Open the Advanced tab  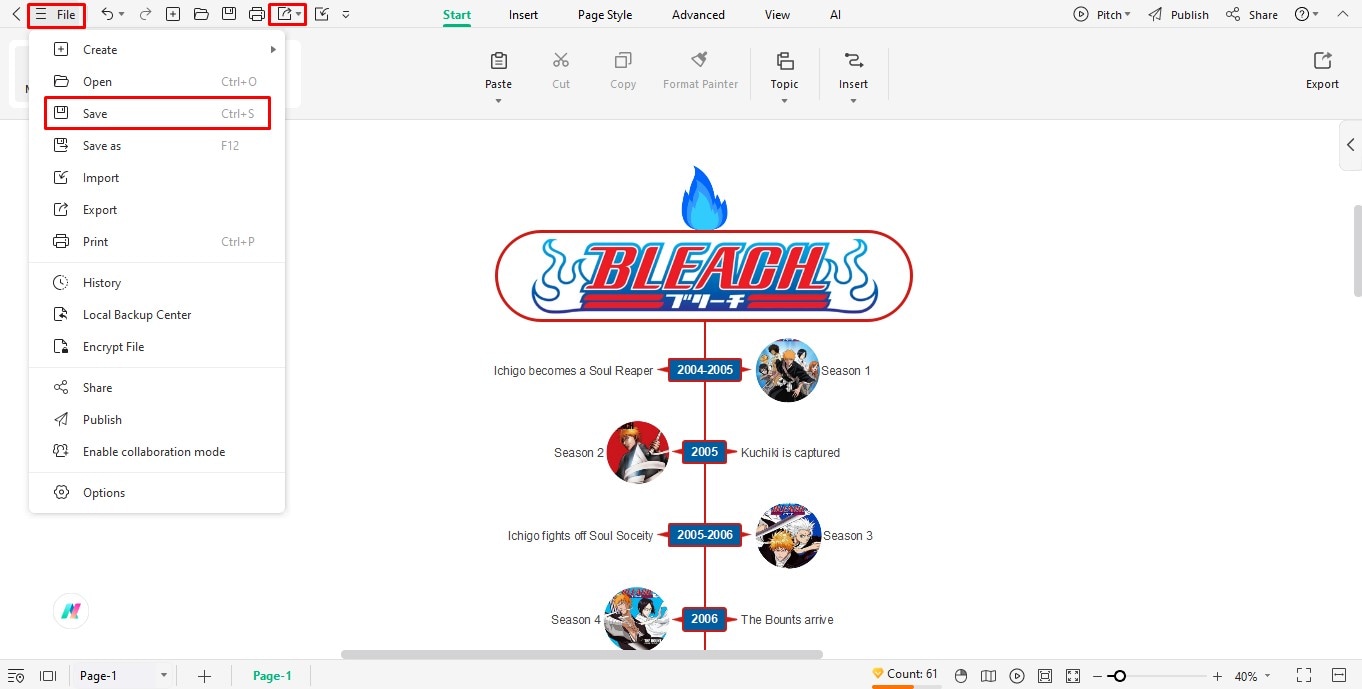(x=698, y=15)
